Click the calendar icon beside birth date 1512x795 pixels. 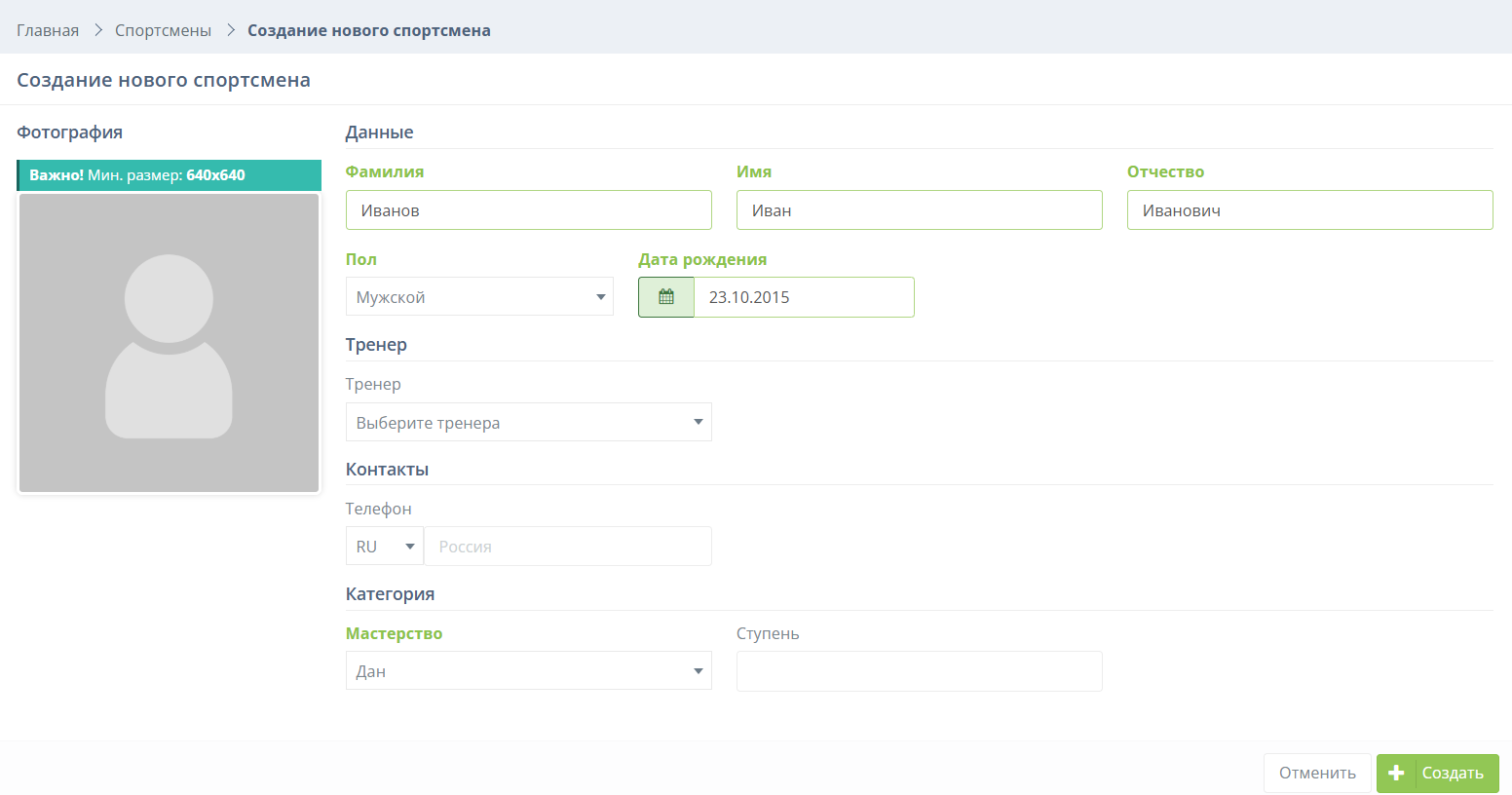coord(666,297)
